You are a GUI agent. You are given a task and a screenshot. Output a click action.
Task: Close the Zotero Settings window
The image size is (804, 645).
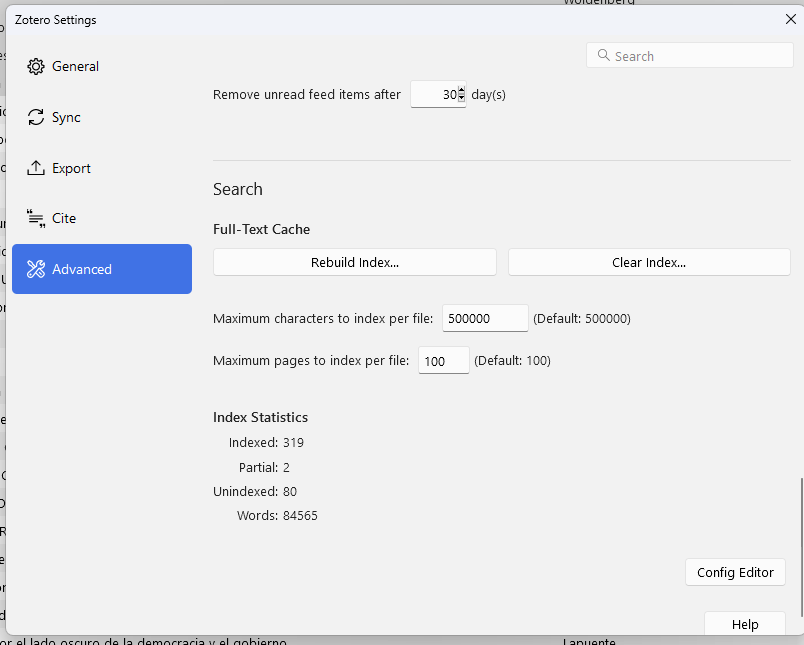click(791, 19)
